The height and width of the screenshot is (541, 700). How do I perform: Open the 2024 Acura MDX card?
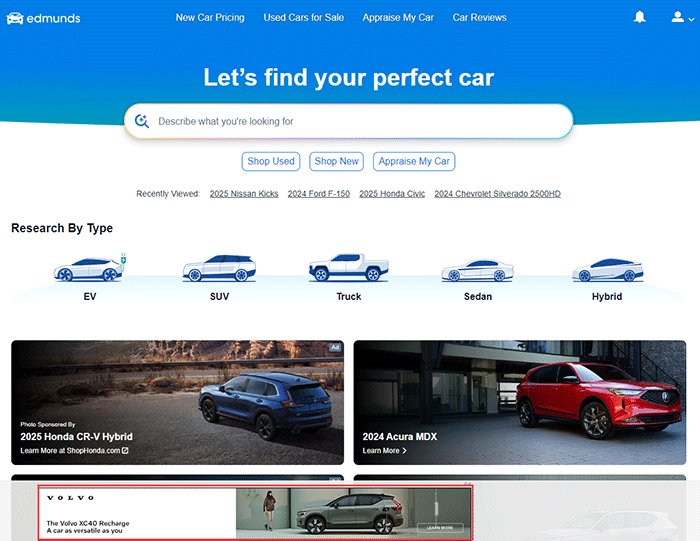point(520,402)
